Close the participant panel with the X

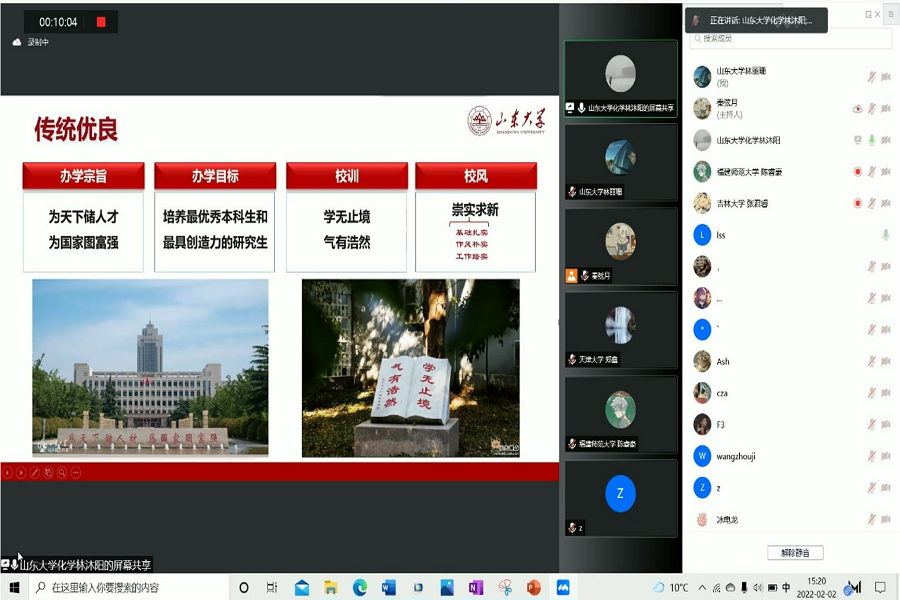tap(877, 14)
